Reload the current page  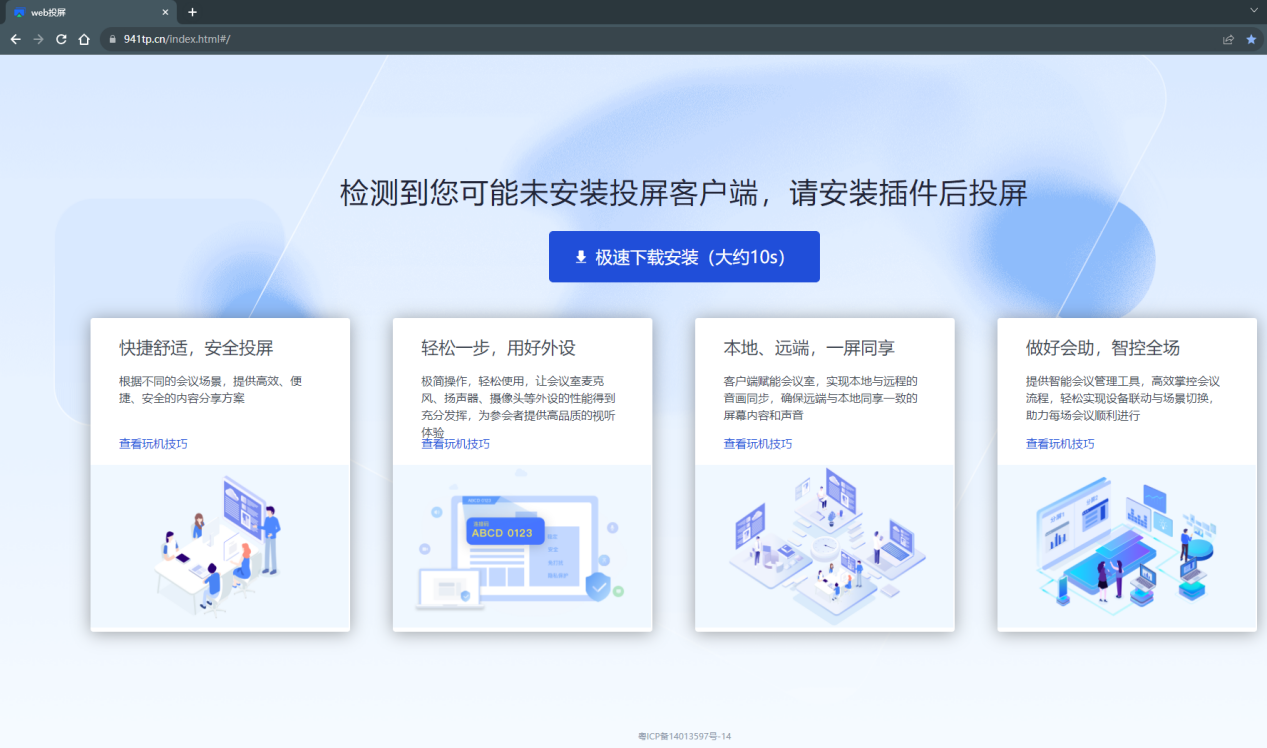click(x=61, y=39)
